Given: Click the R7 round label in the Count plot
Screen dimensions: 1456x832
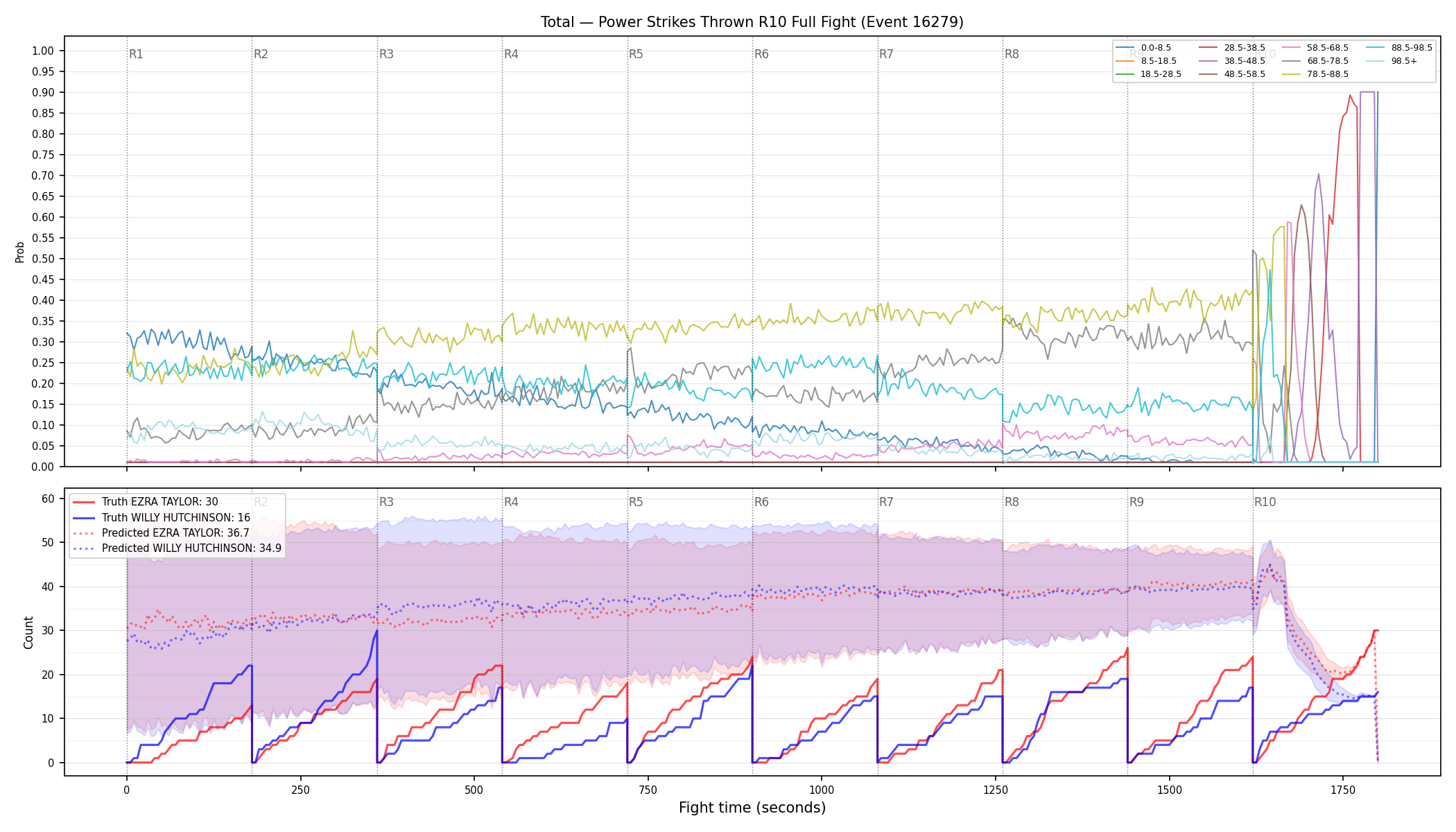Looking at the screenshot, I should 886,502.
